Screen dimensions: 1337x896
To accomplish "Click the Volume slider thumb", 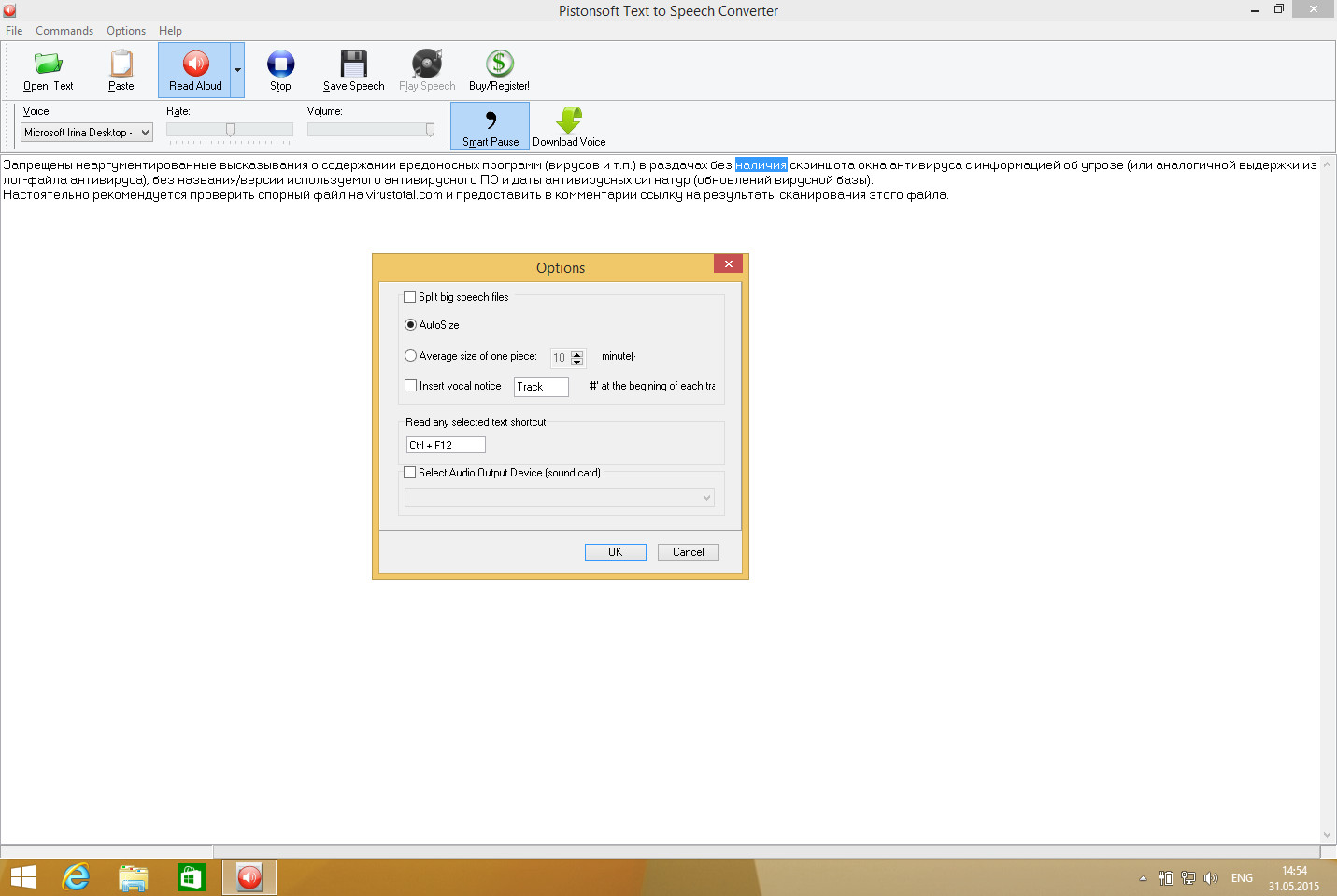I will coord(430,130).
